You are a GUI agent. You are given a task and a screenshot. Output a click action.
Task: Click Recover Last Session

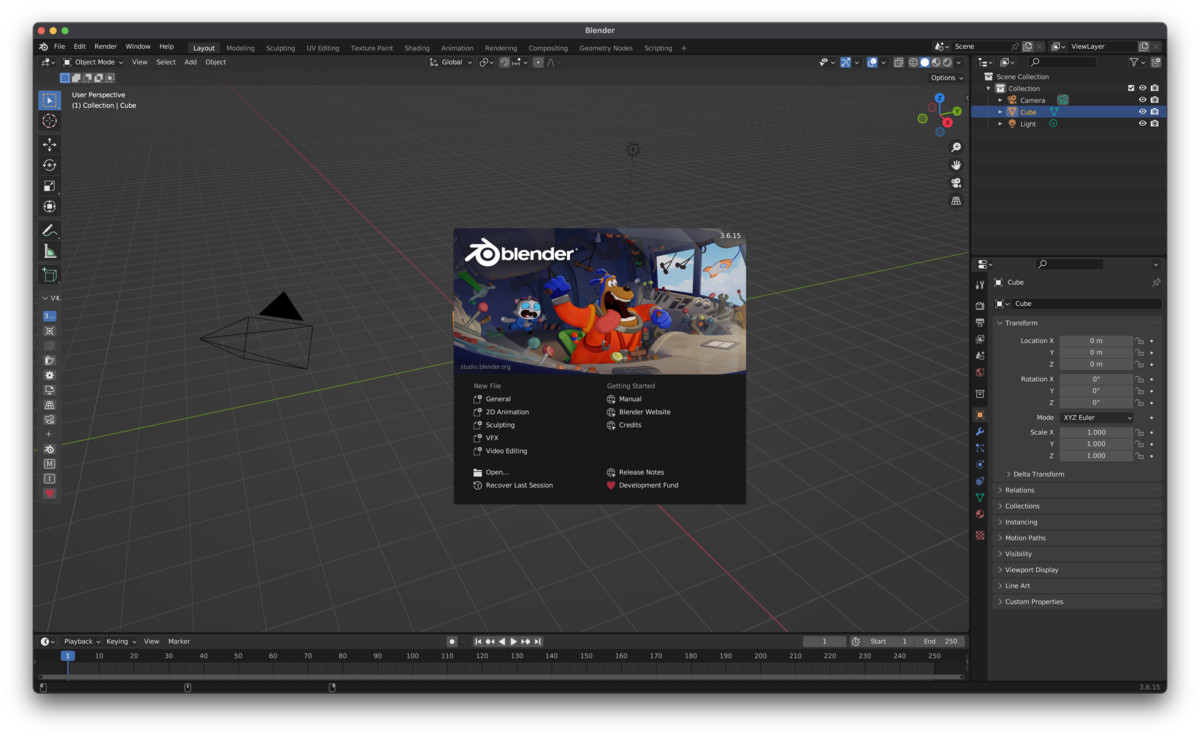coord(513,485)
